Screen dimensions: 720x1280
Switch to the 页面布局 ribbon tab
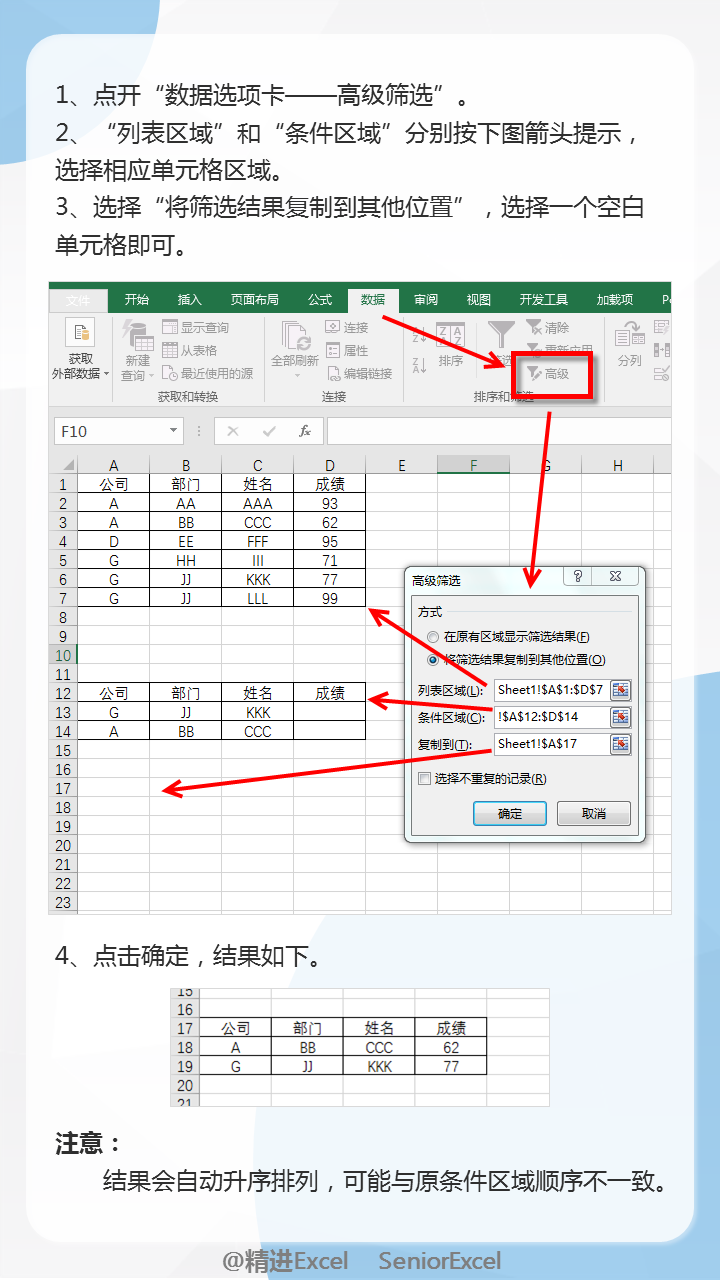[254, 299]
